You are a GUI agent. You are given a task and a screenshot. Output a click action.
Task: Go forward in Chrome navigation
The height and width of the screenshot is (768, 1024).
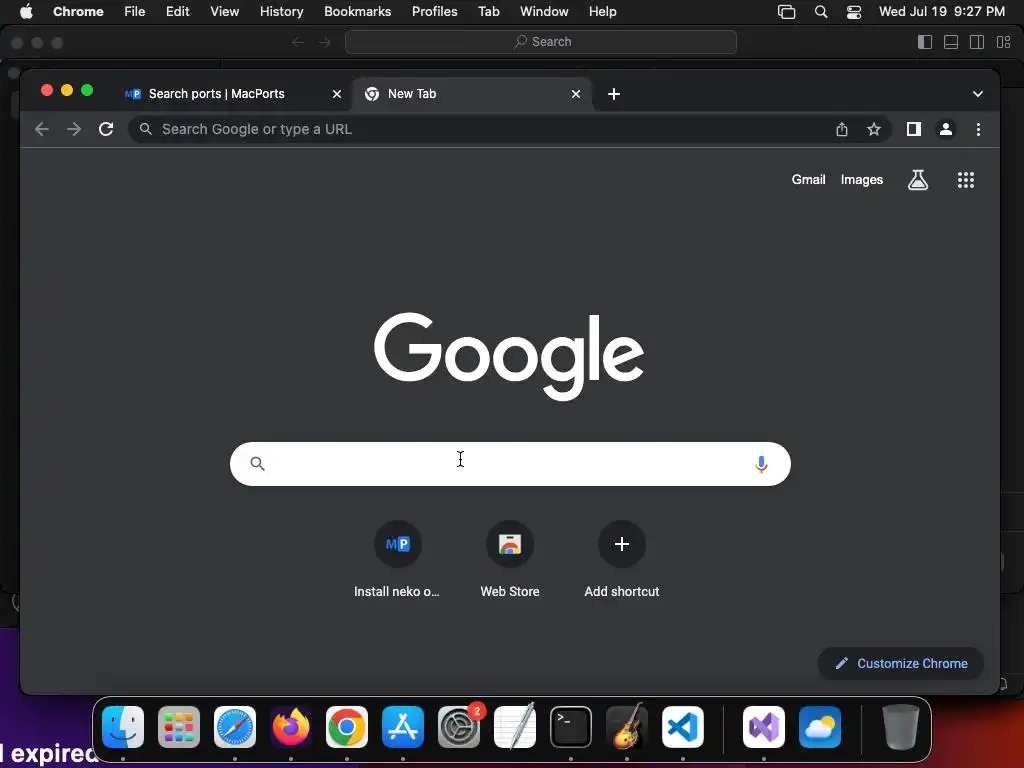click(74, 129)
